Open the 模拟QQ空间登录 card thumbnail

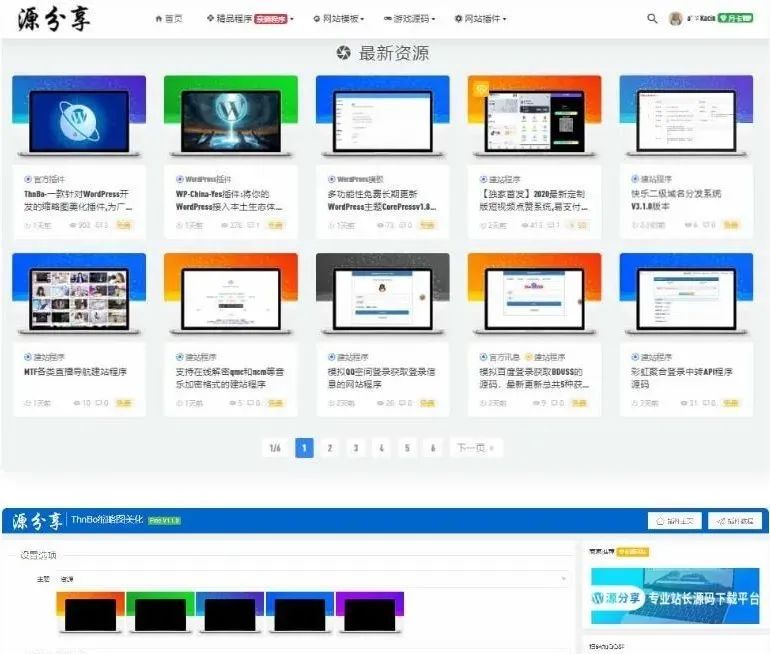tap(383, 295)
